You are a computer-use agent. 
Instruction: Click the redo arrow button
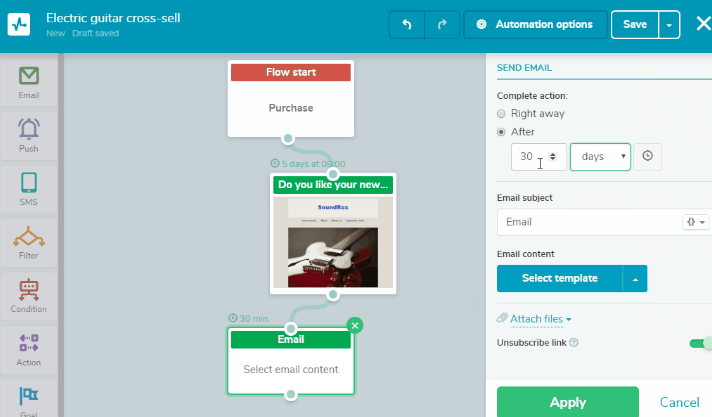click(x=441, y=24)
